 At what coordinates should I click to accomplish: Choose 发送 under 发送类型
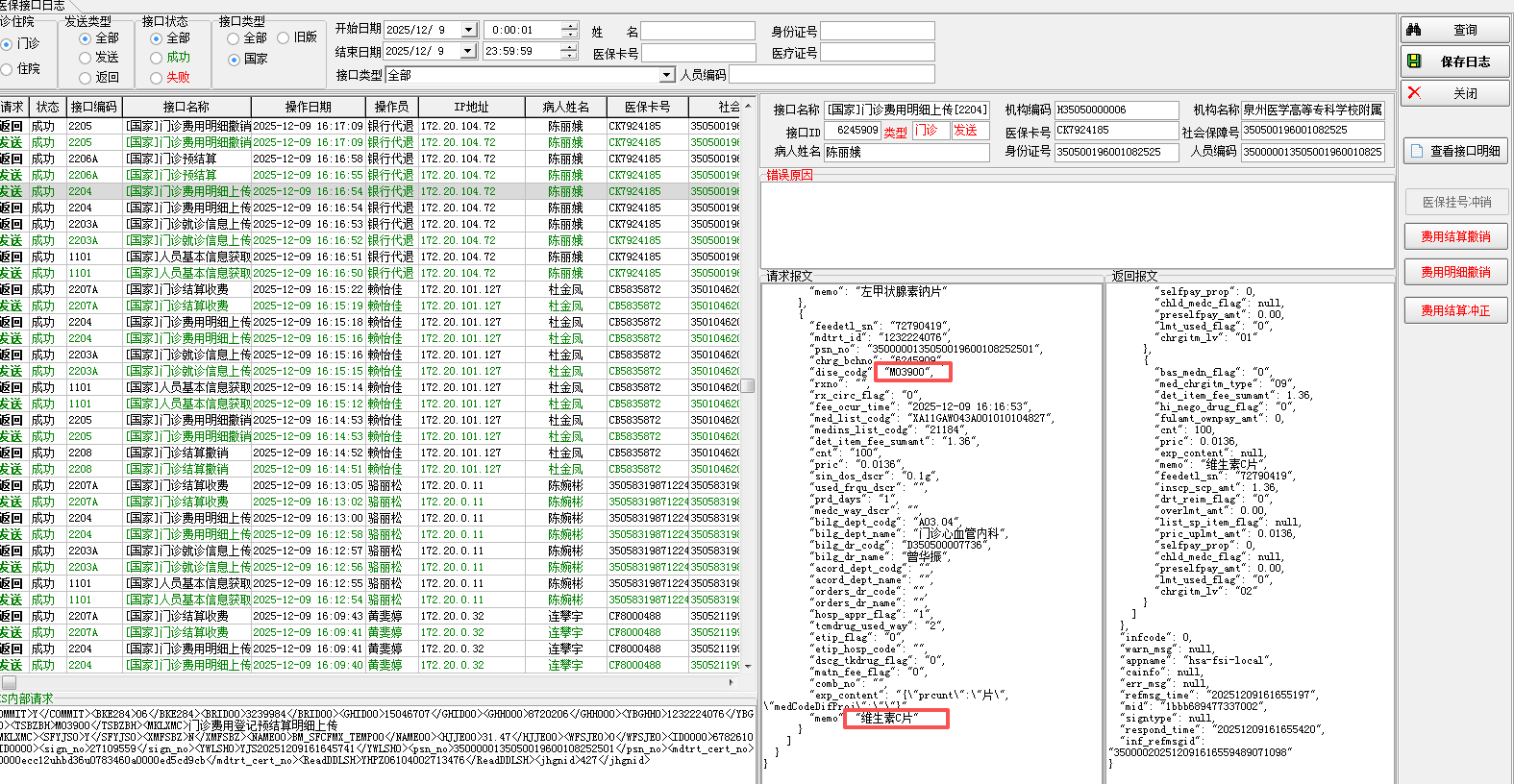(85, 58)
